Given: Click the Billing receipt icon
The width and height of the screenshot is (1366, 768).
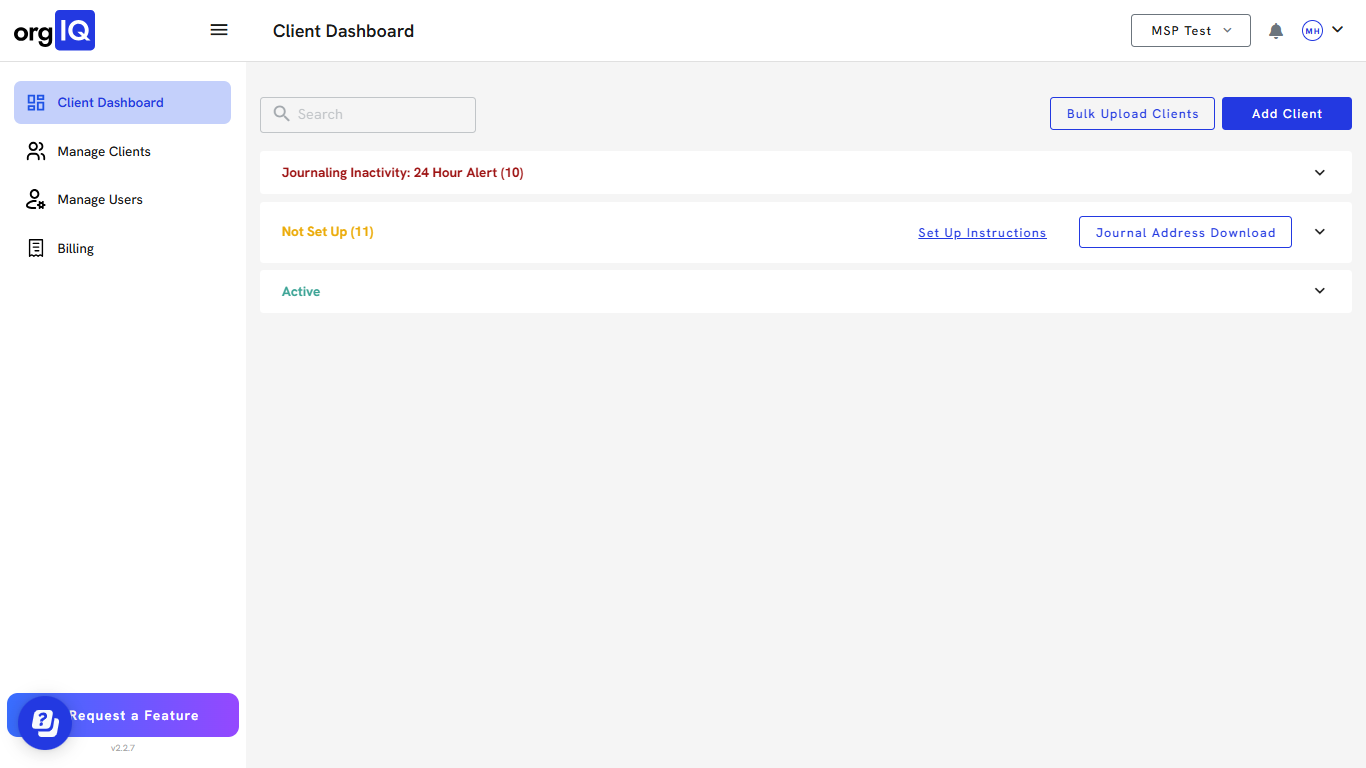Looking at the screenshot, I should [36, 249].
